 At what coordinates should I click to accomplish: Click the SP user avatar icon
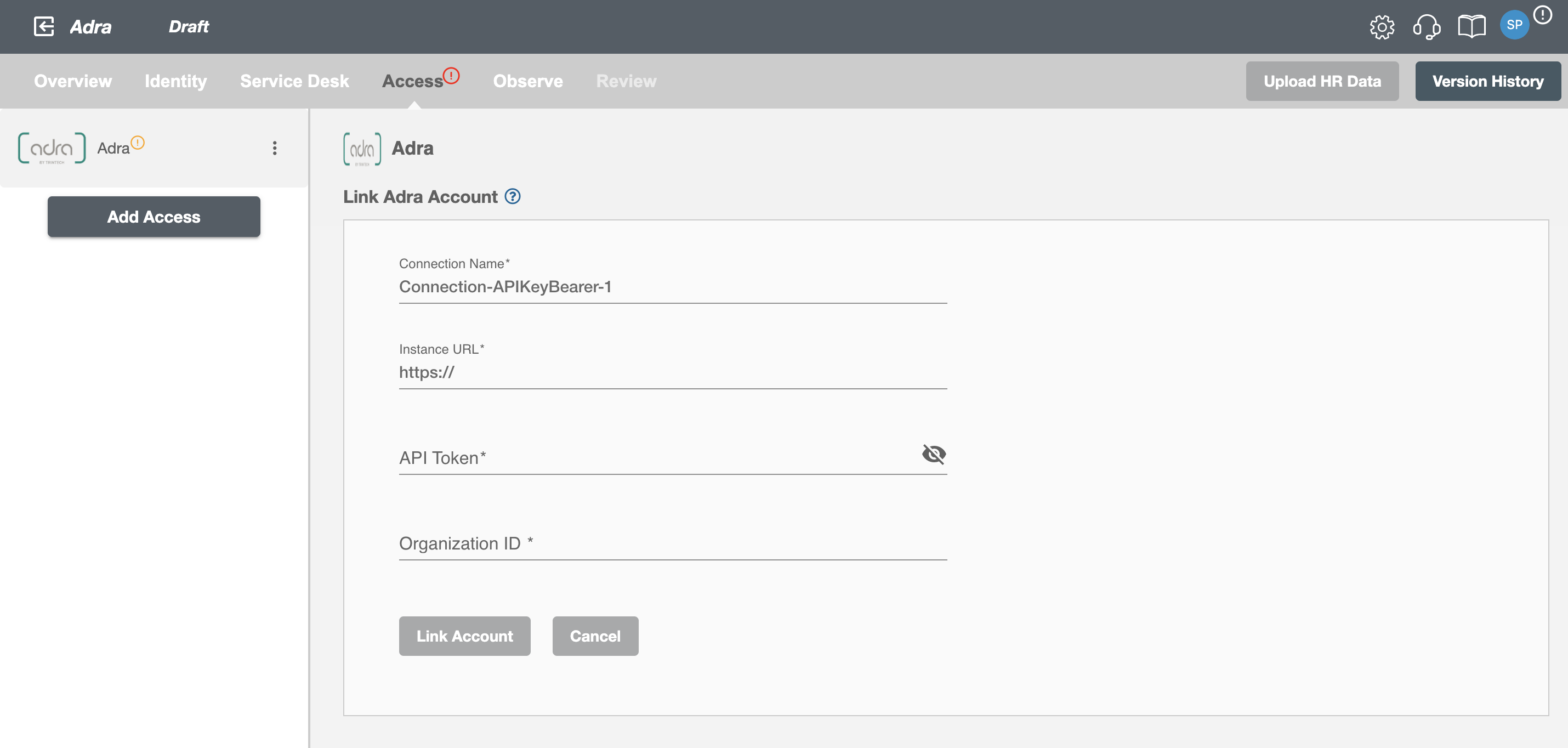tap(1516, 26)
